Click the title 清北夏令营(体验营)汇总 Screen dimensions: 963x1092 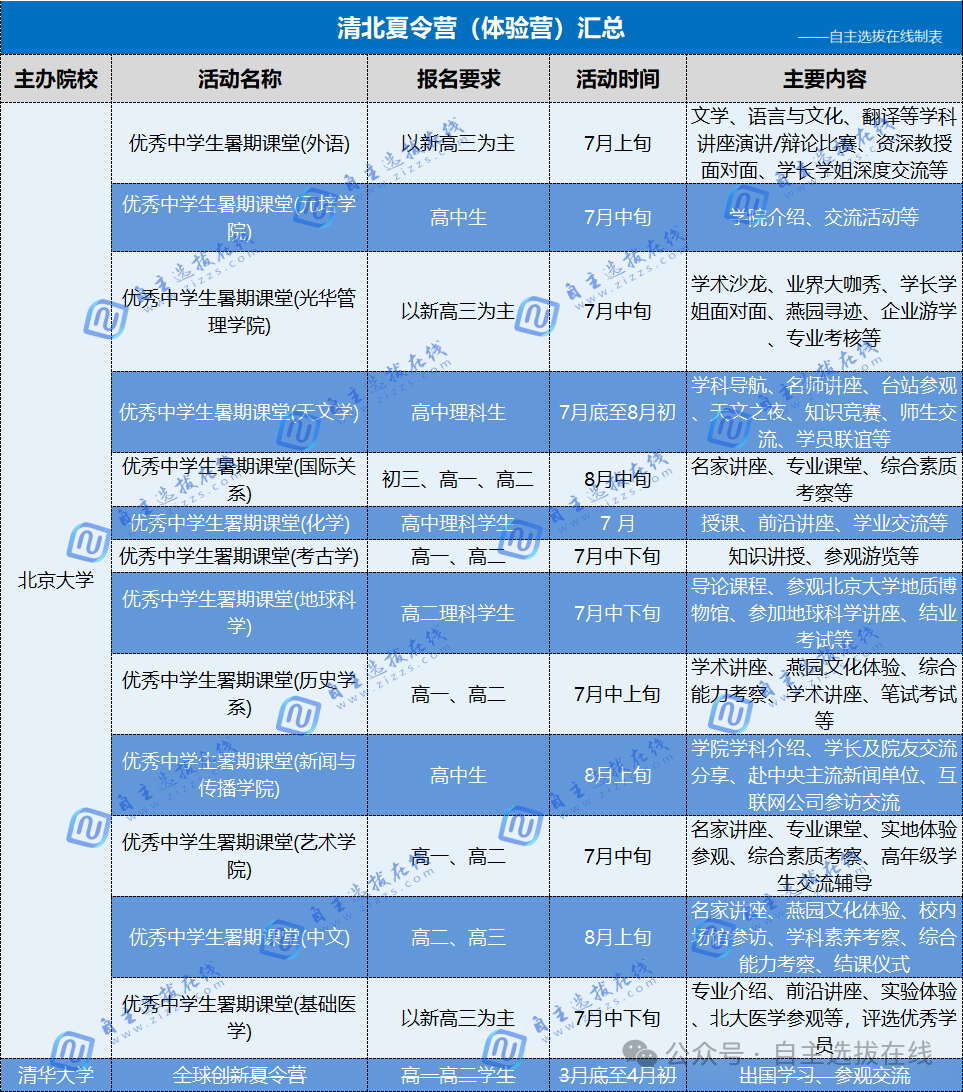(481, 28)
